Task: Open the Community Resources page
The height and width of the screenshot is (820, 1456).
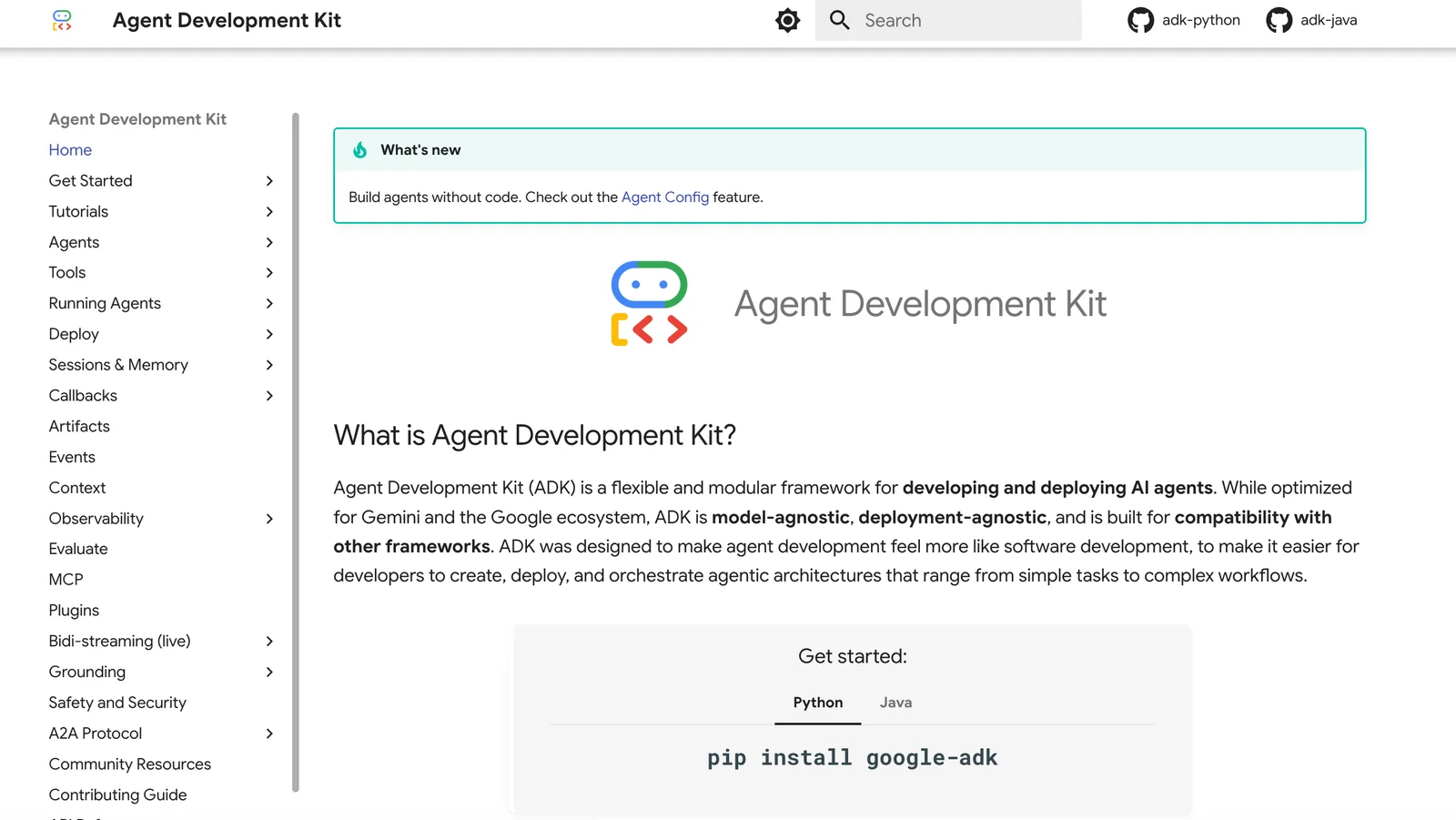Action: (130, 764)
